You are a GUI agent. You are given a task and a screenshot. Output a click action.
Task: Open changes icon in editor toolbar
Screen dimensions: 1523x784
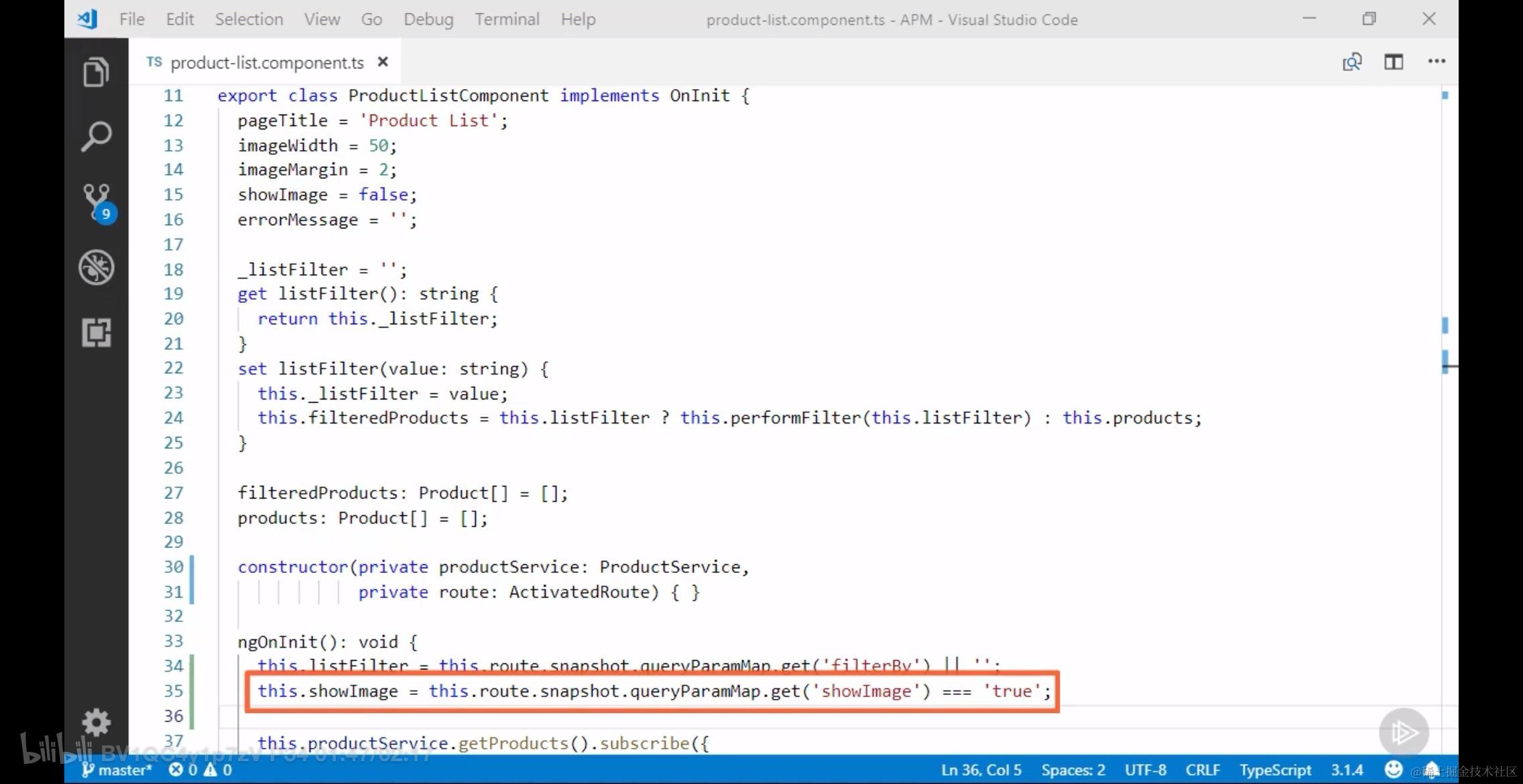[x=1351, y=62]
